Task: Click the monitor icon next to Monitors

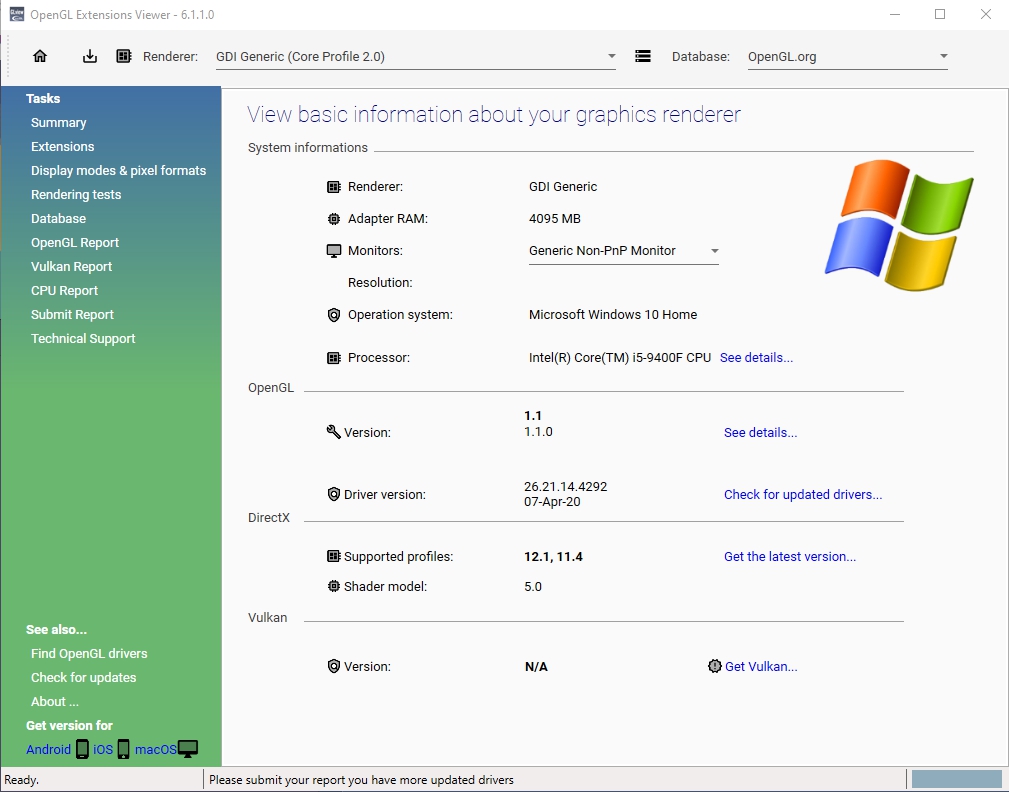Action: [x=333, y=251]
